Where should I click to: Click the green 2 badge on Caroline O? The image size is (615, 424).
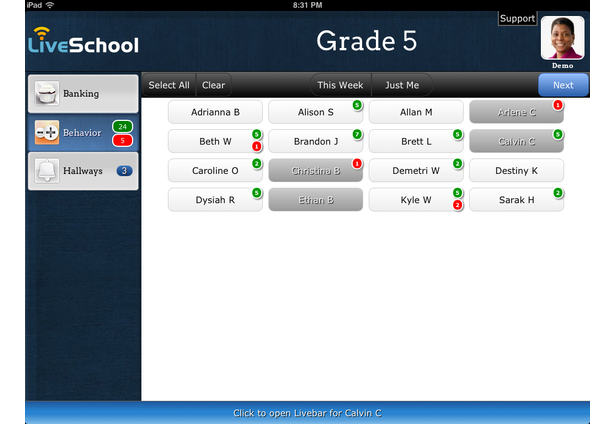(257, 164)
